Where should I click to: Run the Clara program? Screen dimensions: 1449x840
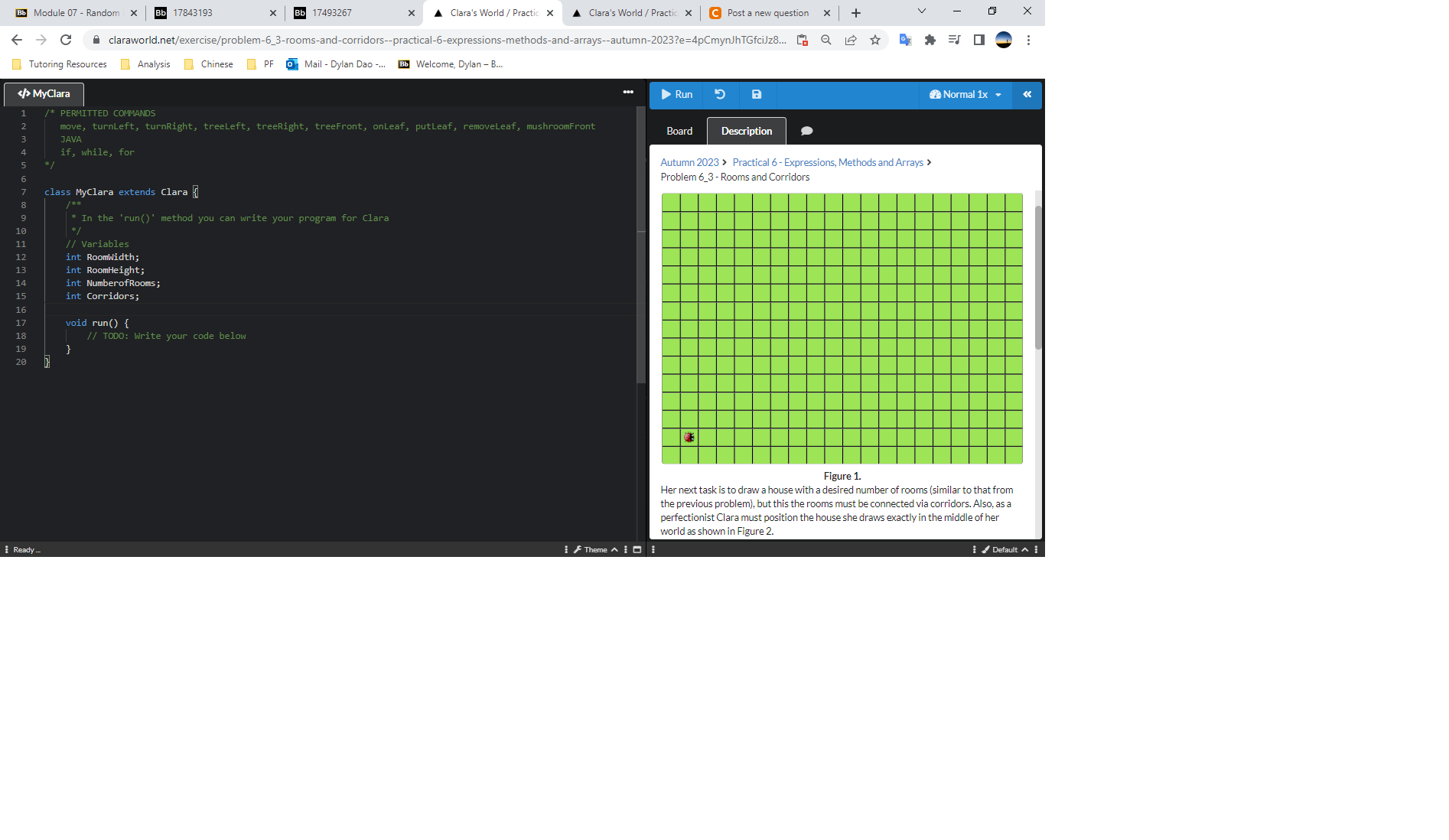677,95
